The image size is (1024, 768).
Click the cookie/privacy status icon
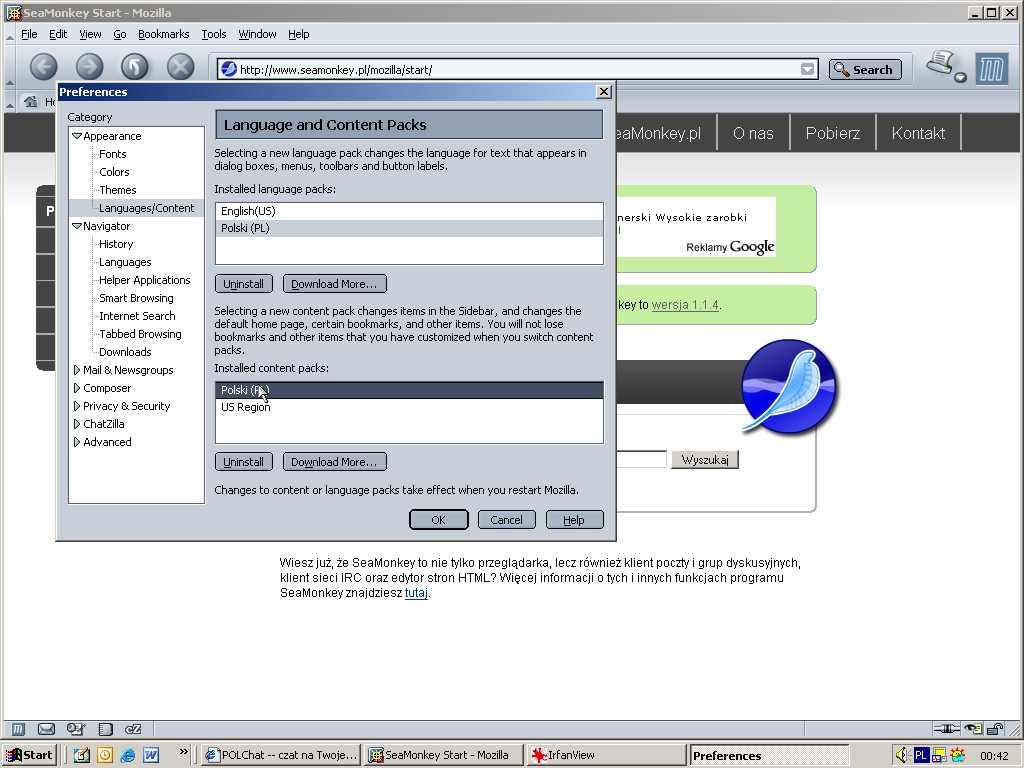974,729
